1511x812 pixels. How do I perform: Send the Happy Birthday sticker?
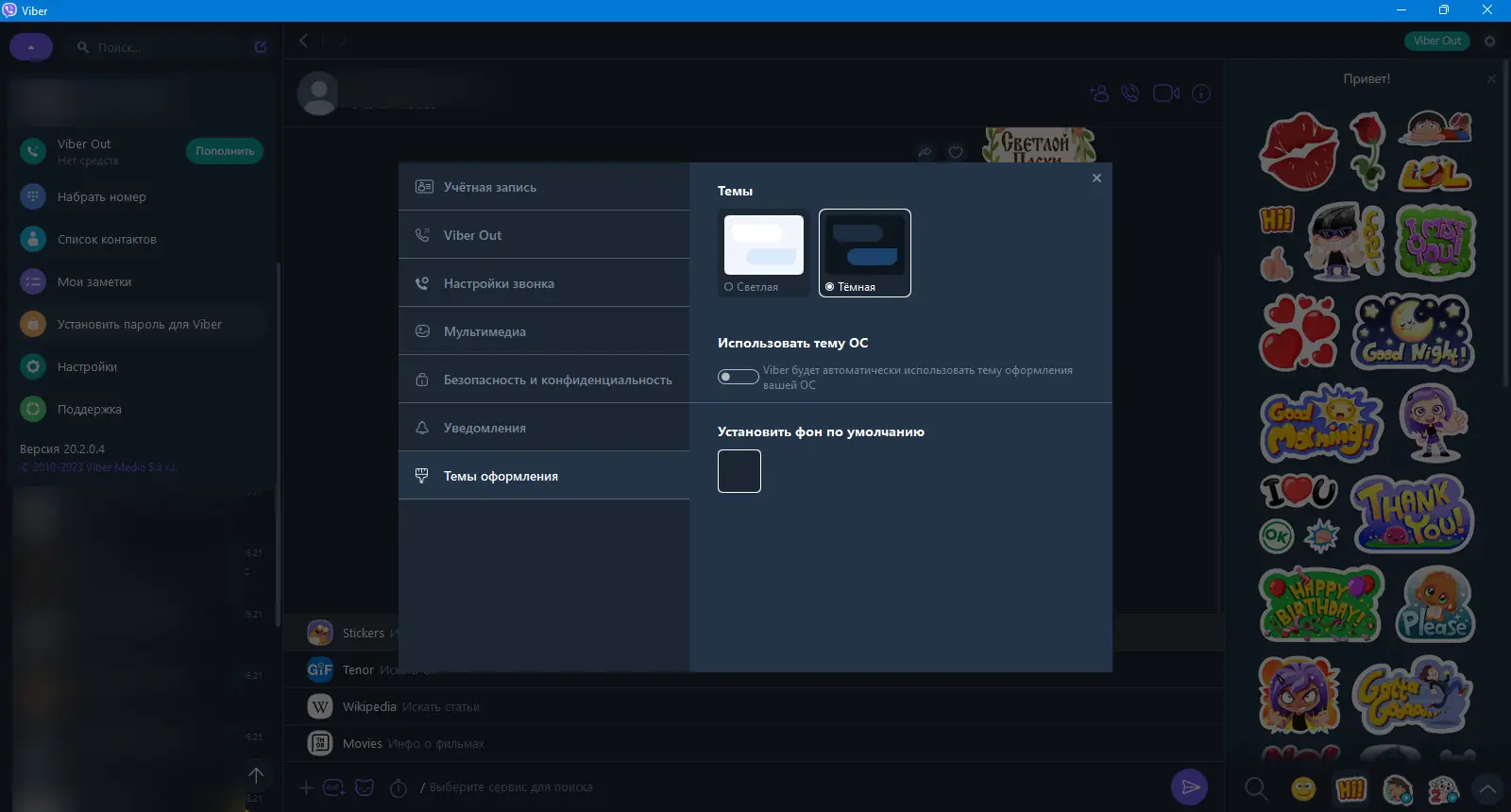[x=1320, y=604]
